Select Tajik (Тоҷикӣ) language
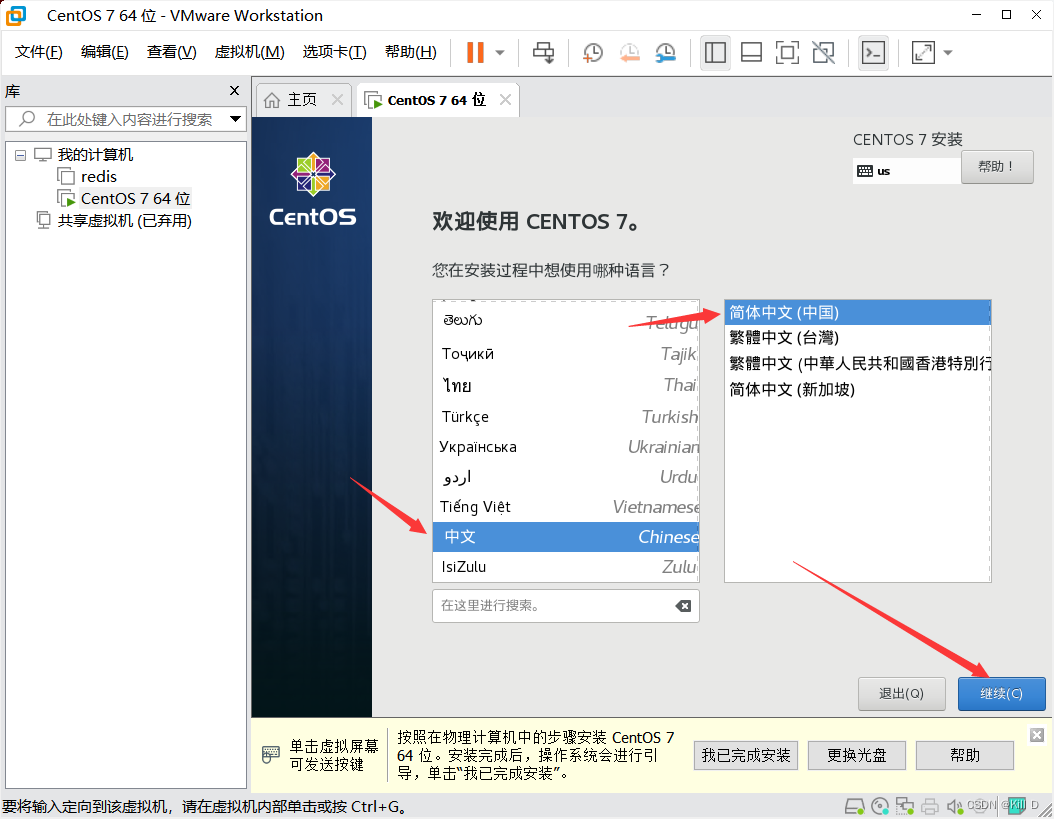The image size is (1054, 819). click(566, 354)
